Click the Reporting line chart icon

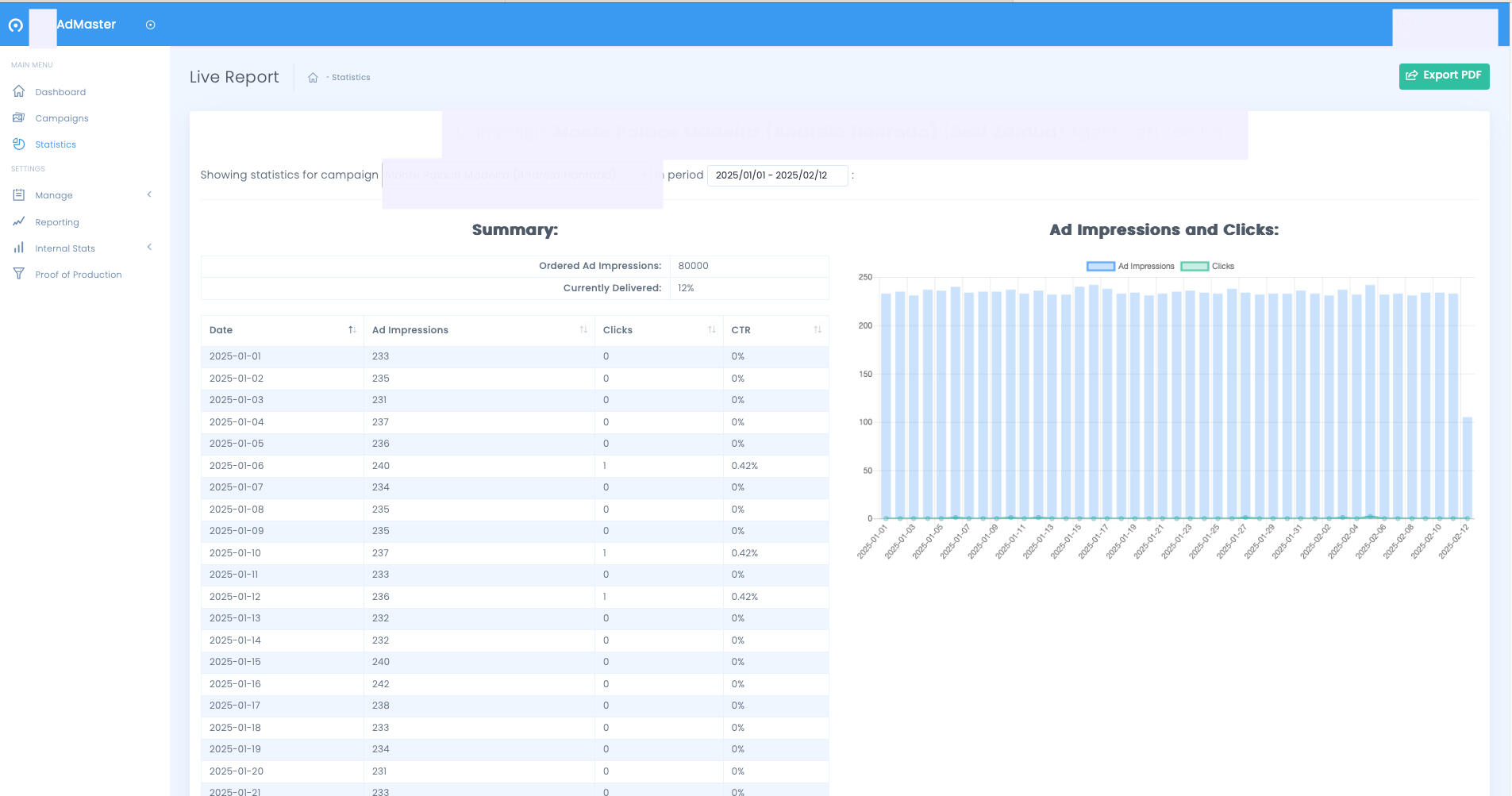pos(19,221)
